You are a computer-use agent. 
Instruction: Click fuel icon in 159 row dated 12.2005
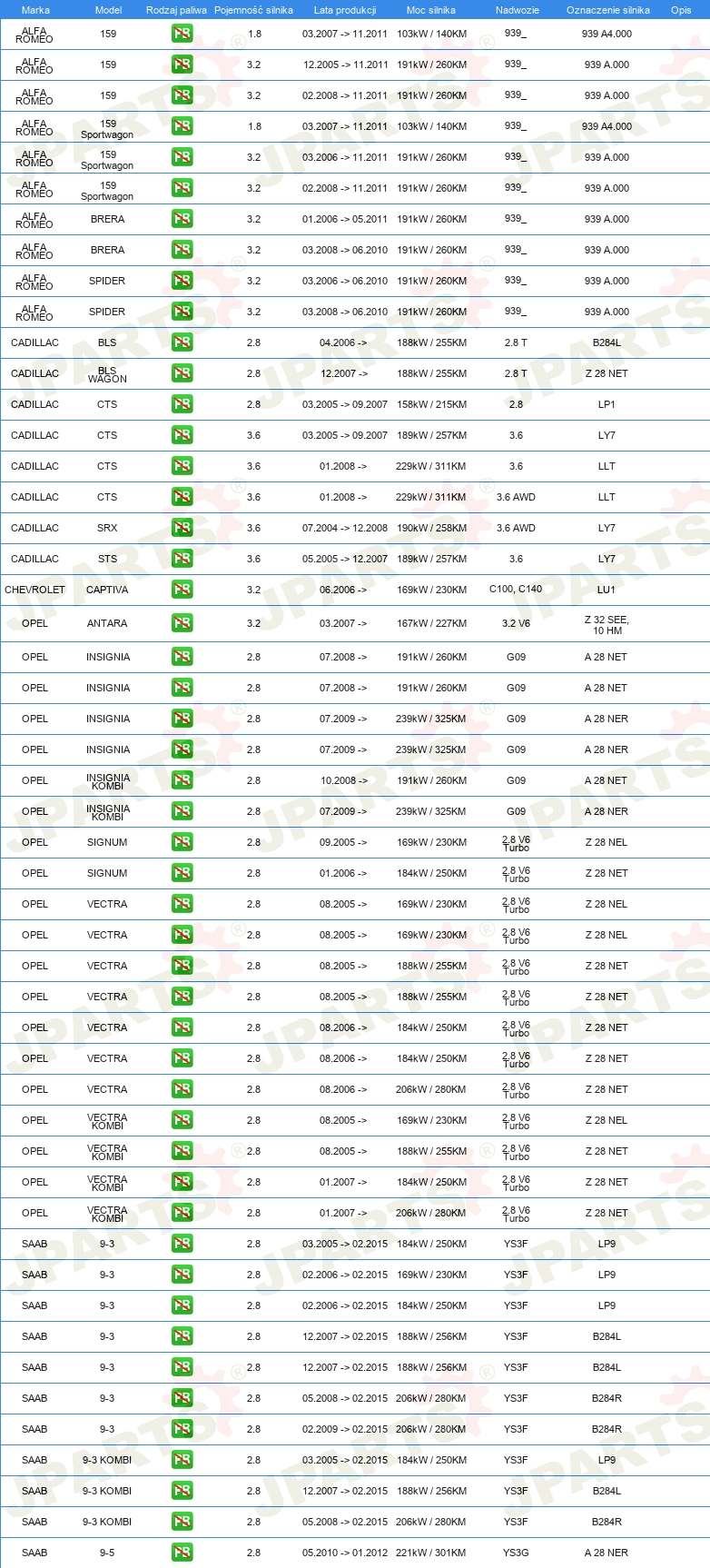coord(182,65)
